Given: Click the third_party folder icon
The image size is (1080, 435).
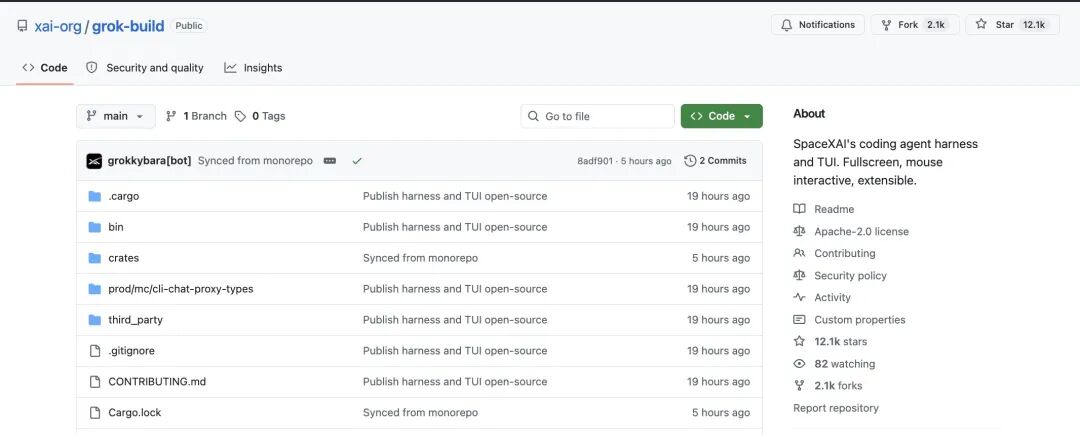Looking at the screenshot, I should [x=95, y=320].
